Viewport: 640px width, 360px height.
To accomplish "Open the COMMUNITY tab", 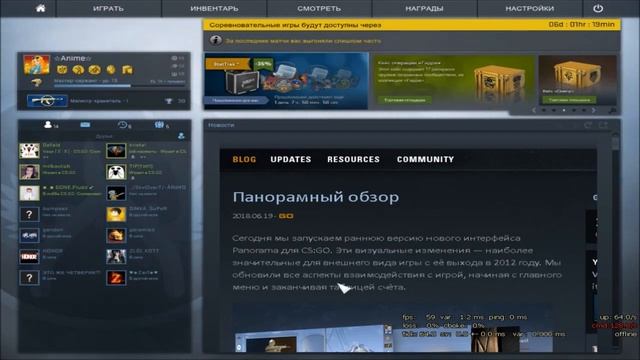I will (x=425, y=159).
